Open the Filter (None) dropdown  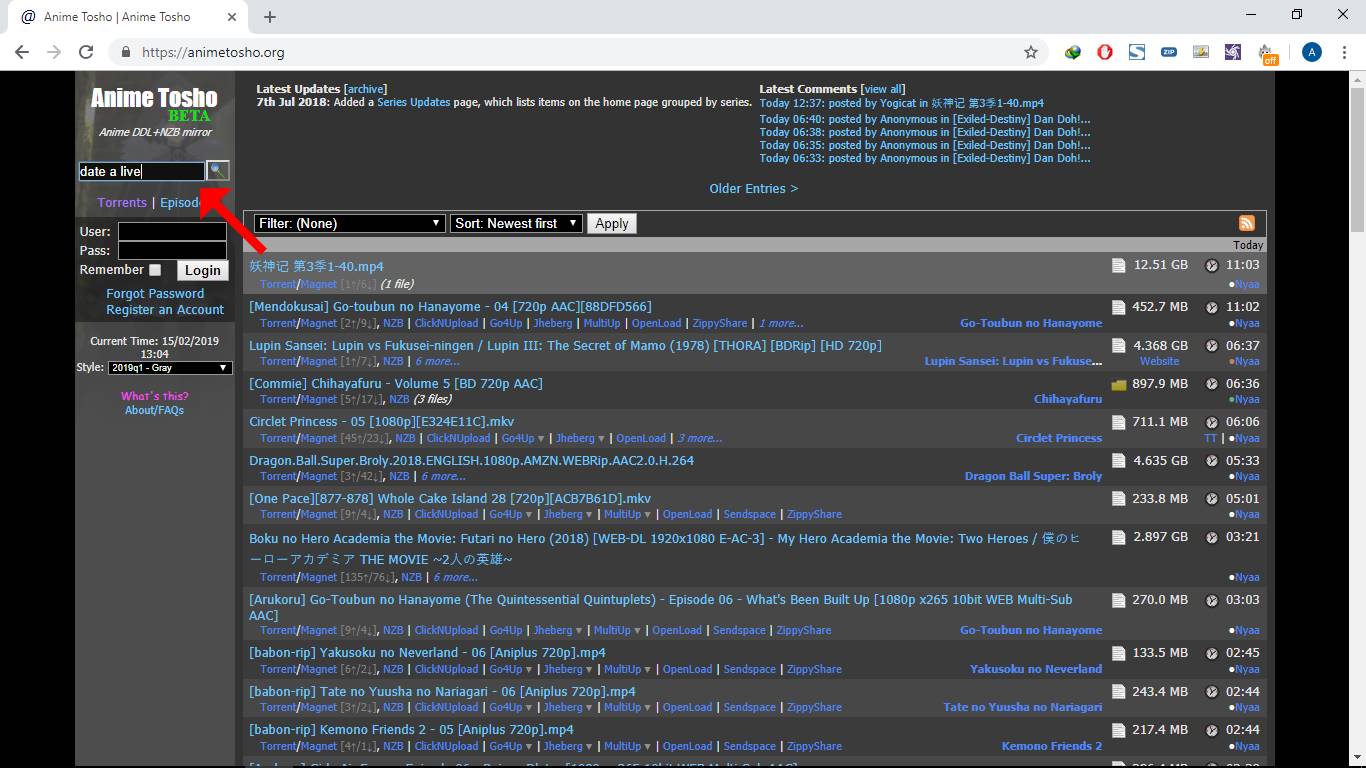coord(349,224)
